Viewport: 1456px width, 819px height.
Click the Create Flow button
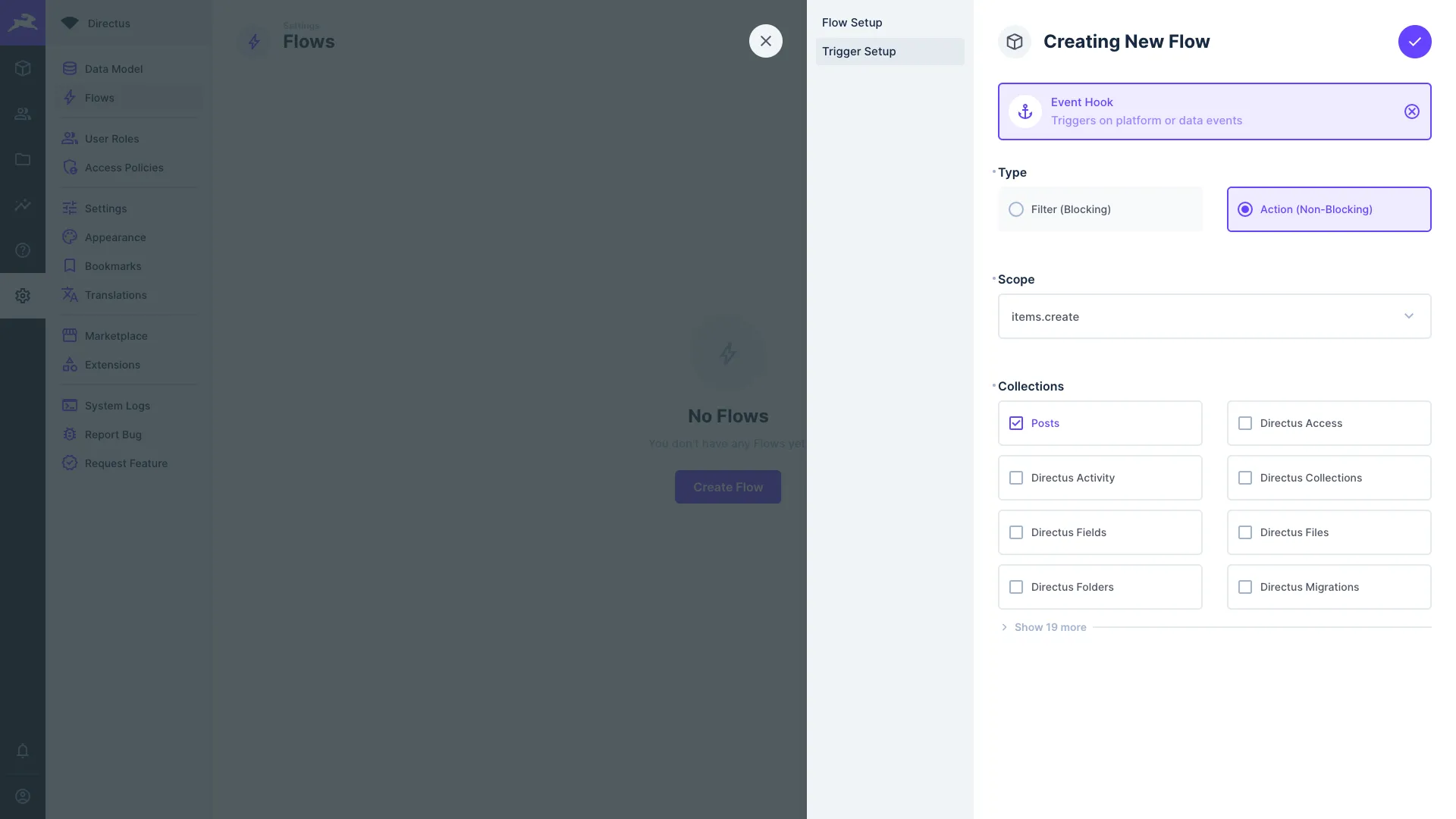point(728,487)
